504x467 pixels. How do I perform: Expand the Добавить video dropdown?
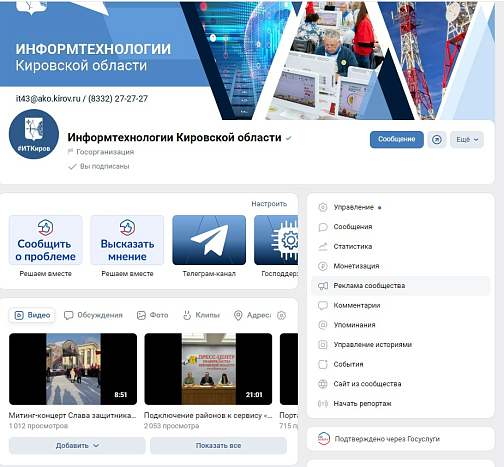pos(77,446)
